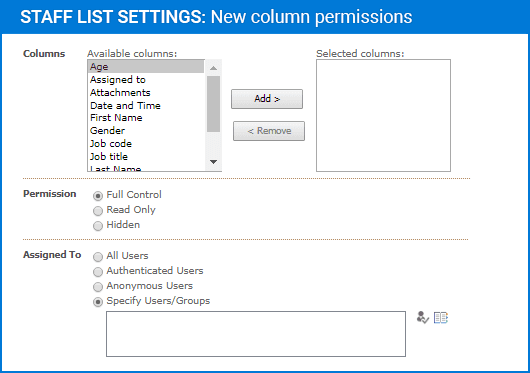Viewport: 530px width, 373px height.
Task: Select the Read Only permission option
Action: tap(98, 211)
